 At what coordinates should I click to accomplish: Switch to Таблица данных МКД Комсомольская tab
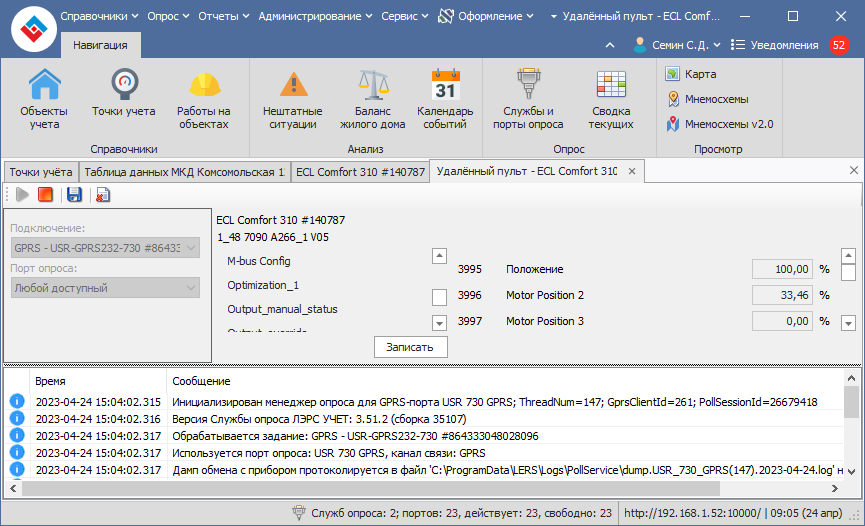[185, 172]
